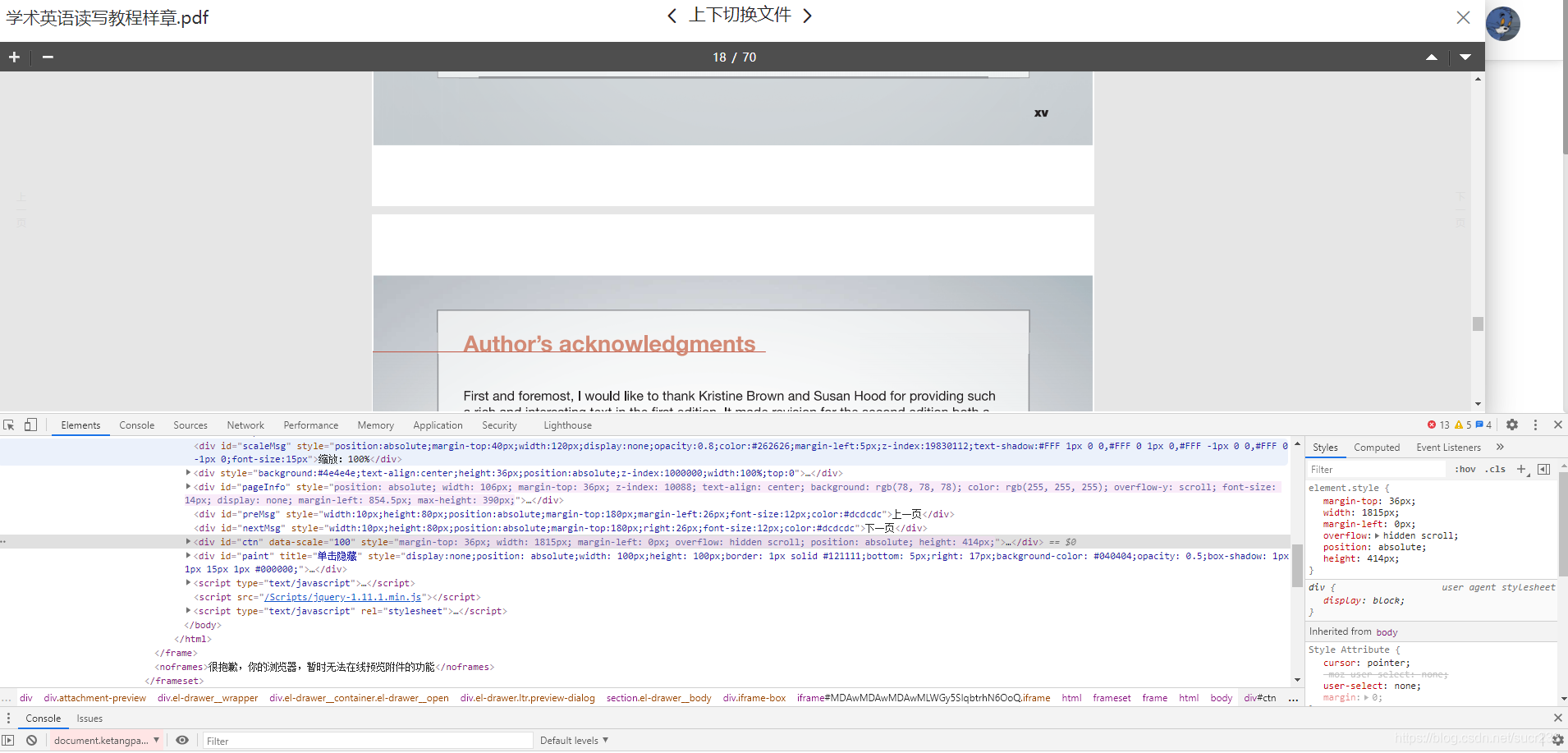Switch to Computed styles tab
The height and width of the screenshot is (753, 1568).
point(1377,447)
